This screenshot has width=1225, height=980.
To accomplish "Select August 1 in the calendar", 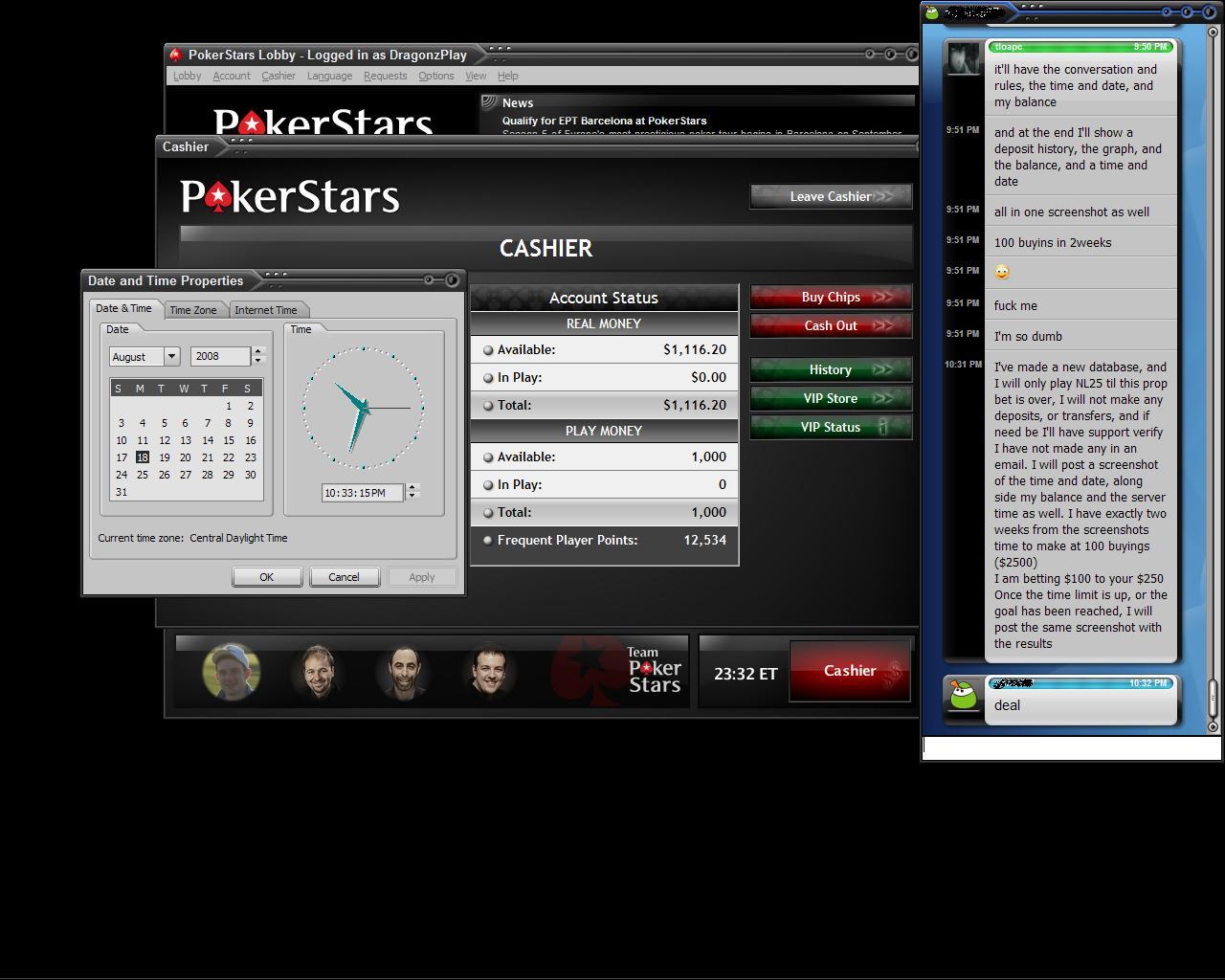I will 229,406.
